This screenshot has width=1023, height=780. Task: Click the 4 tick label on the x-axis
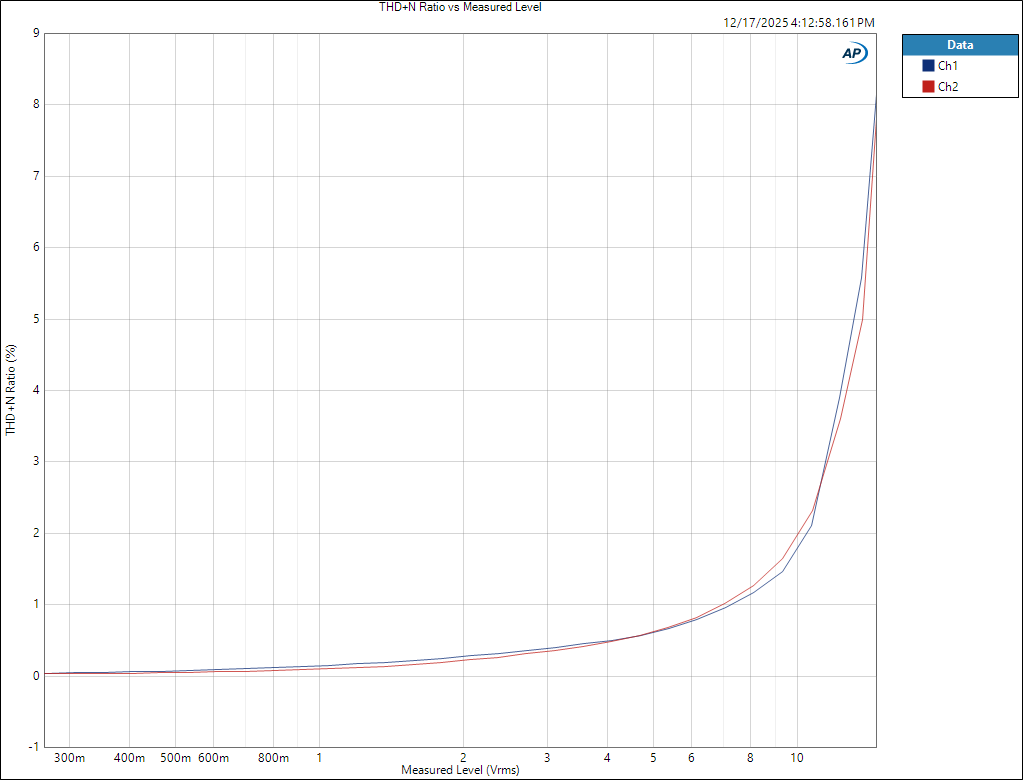click(607, 758)
